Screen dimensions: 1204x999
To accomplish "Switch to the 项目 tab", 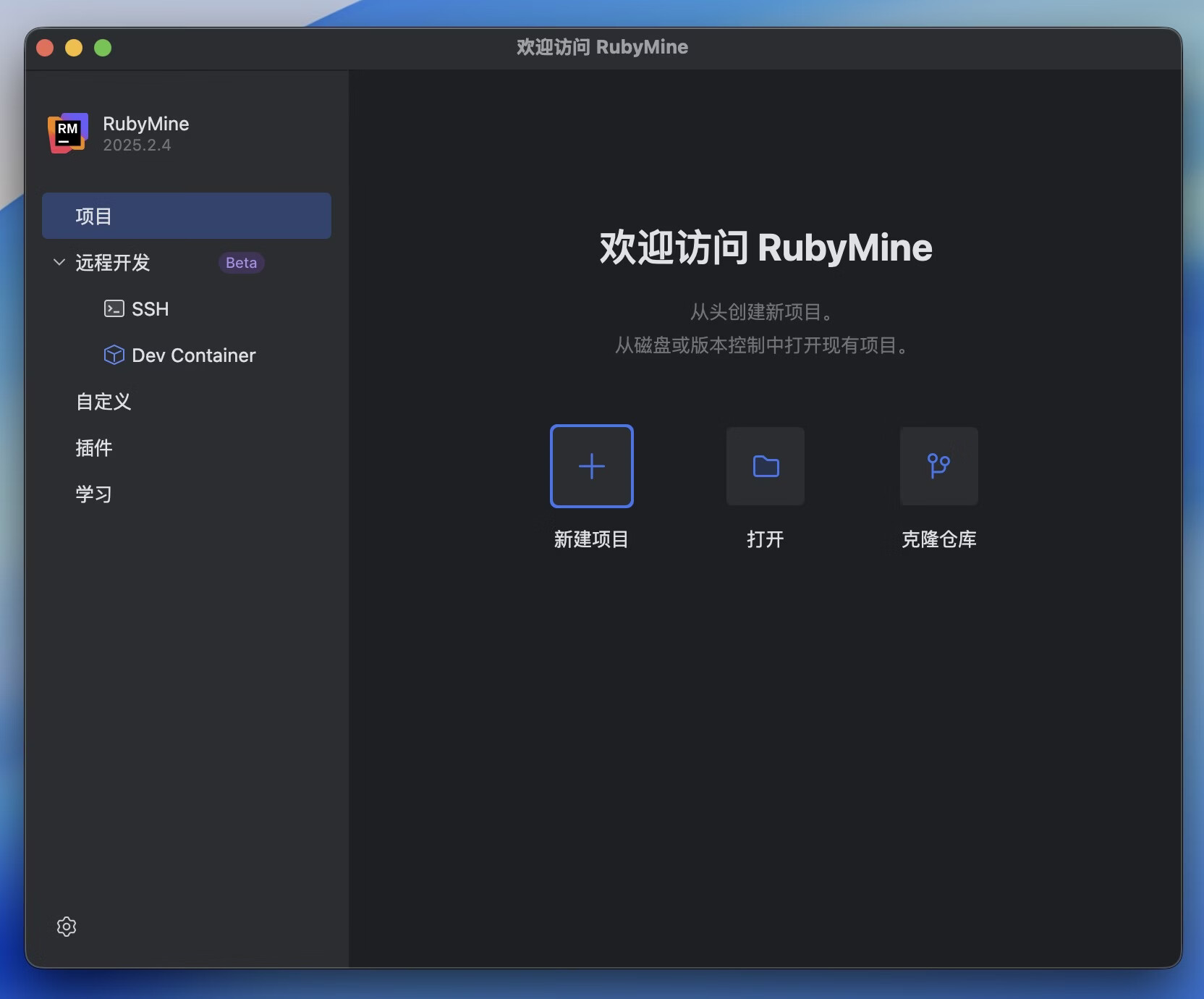I will click(x=93, y=215).
